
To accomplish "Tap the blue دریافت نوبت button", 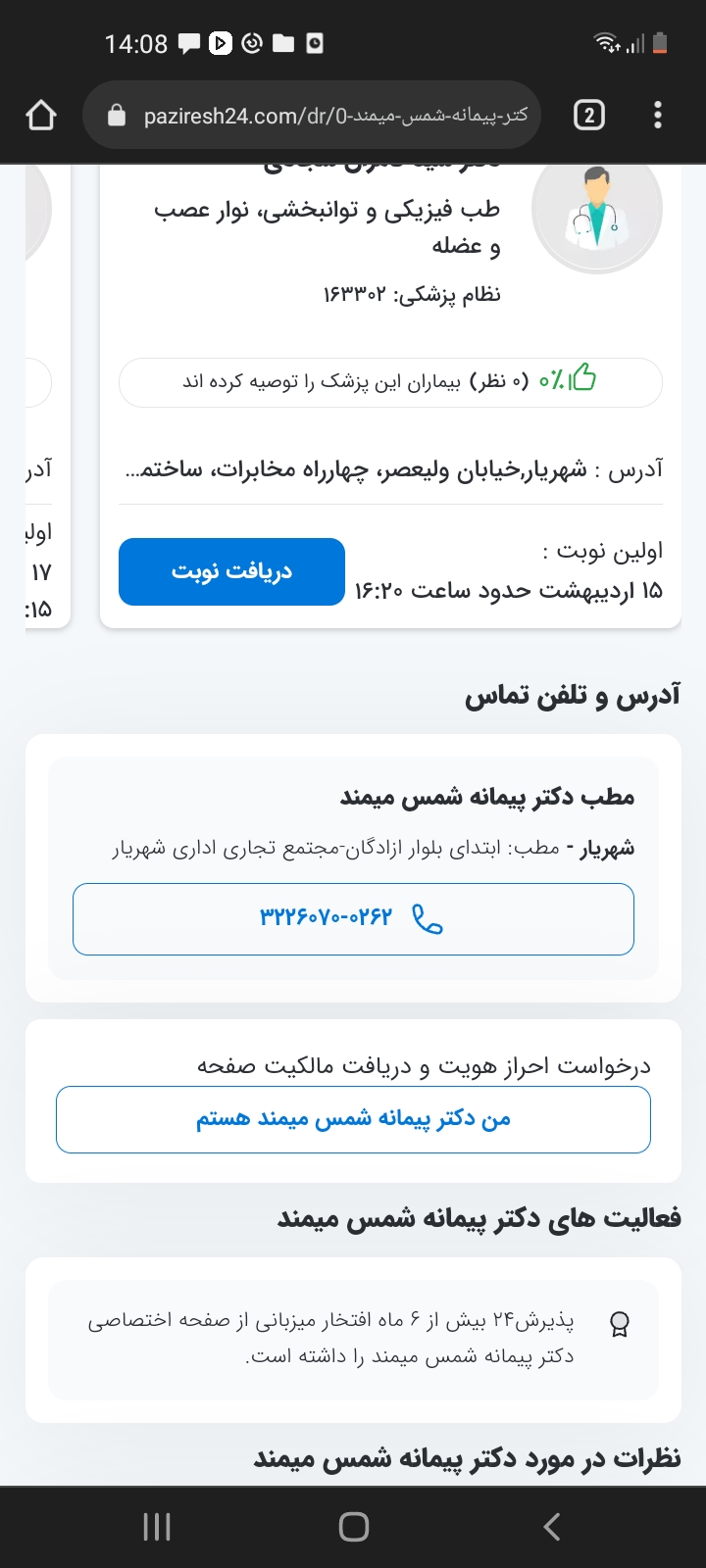I will (231, 571).
